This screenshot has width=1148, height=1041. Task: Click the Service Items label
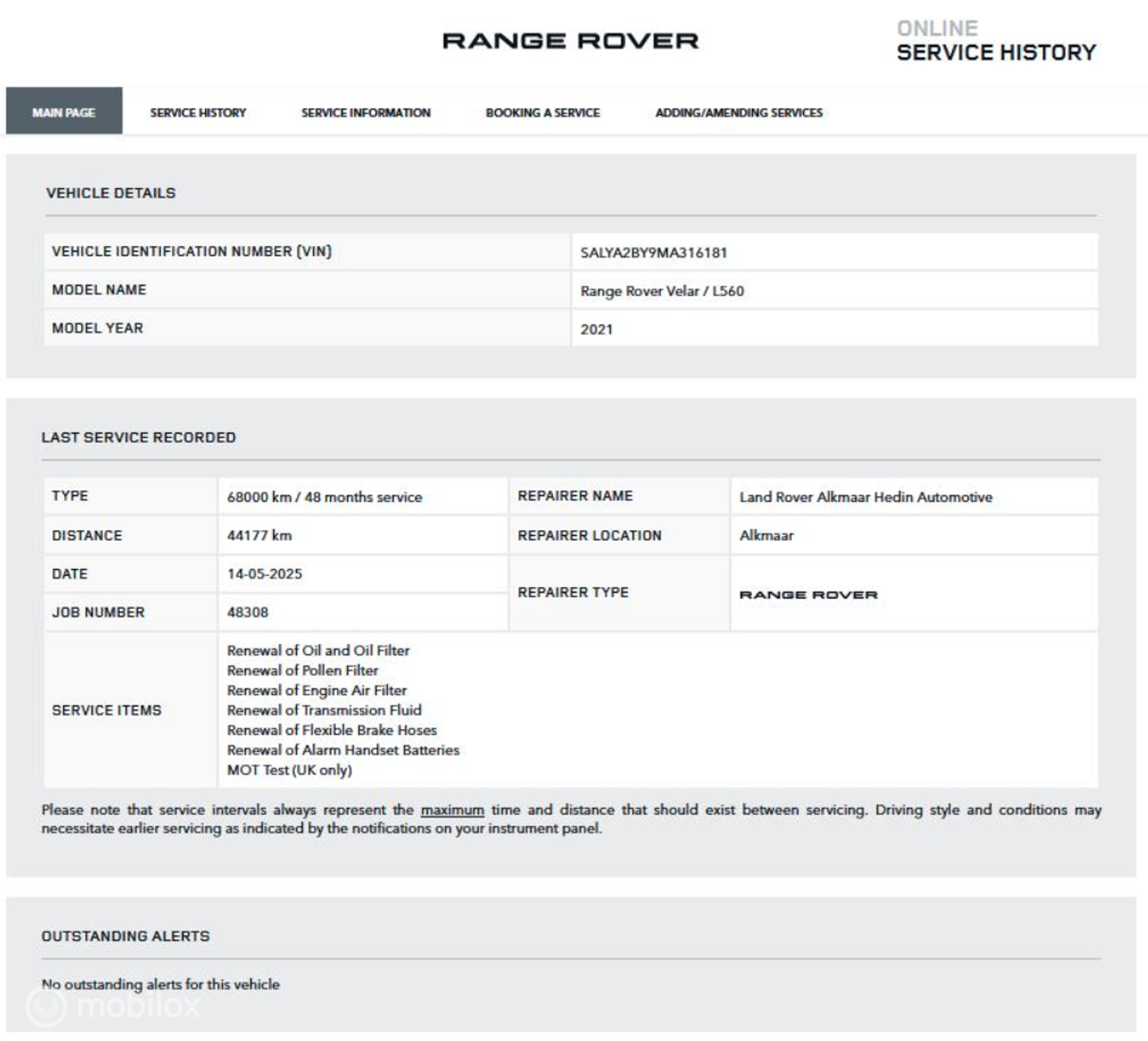point(107,710)
